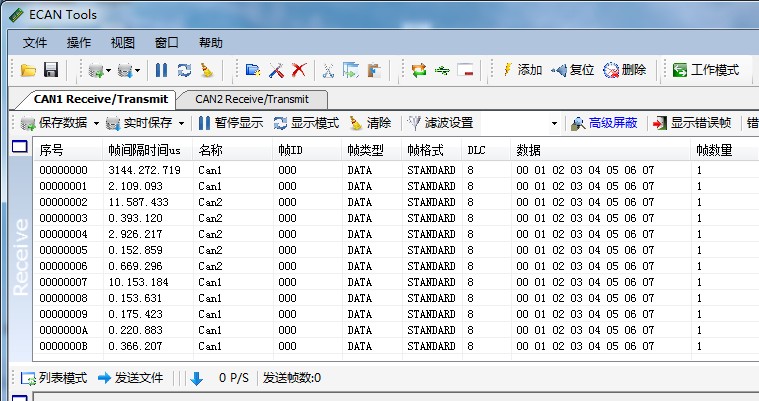Click 发送文件 (send file) button
The width and height of the screenshot is (759, 401).
tap(130, 378)
